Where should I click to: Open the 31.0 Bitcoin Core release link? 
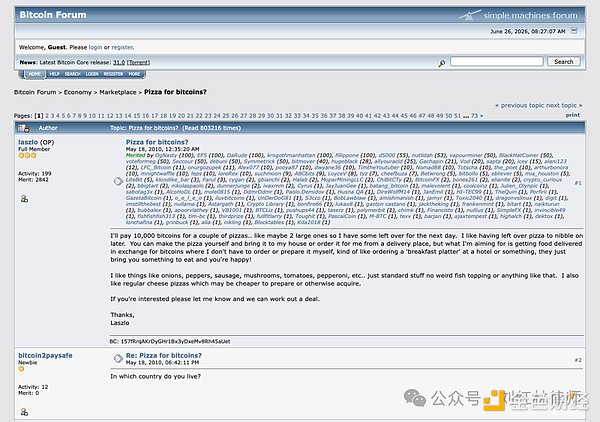(x=119, y=62)
